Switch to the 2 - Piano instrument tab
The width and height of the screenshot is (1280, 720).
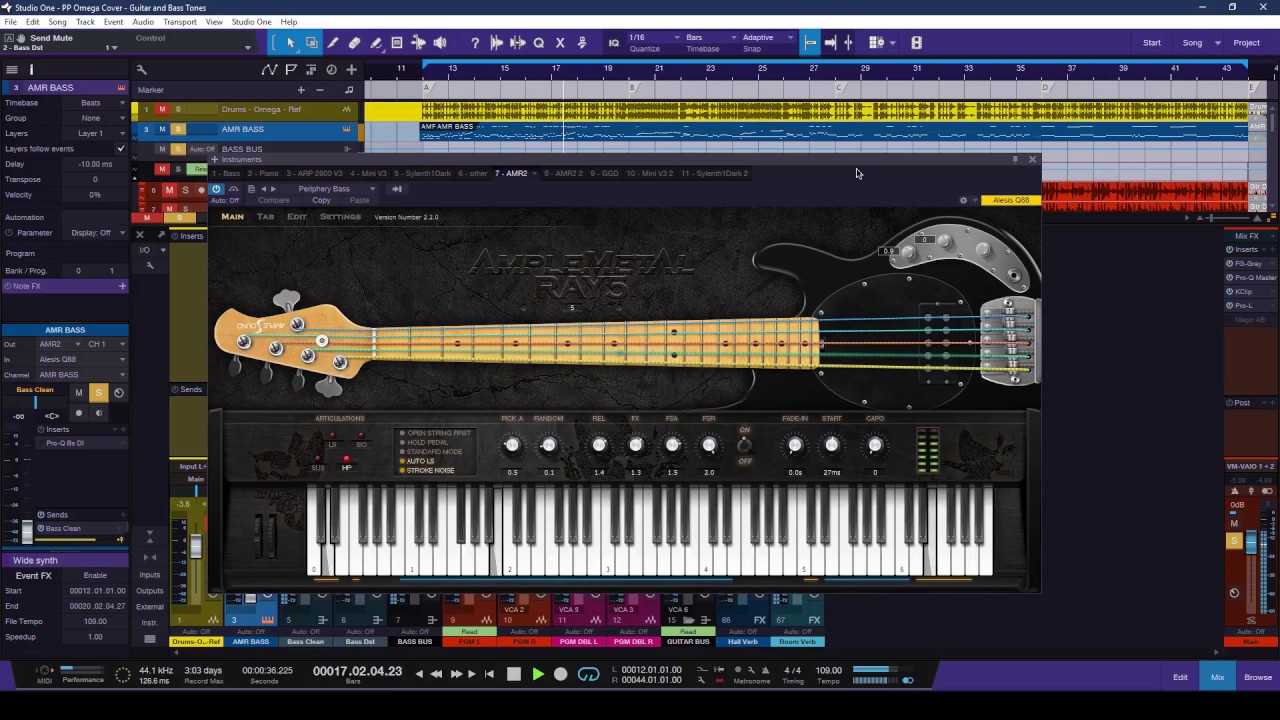263,174
